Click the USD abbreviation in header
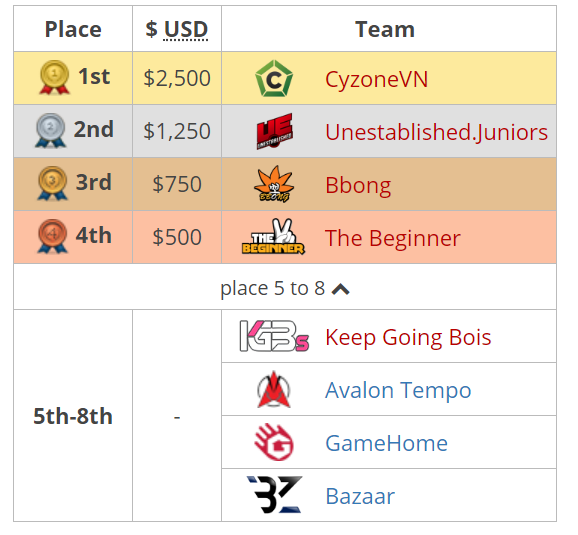Image resolution: width=578 pixels, height=535 pixels. click(186, 29)
